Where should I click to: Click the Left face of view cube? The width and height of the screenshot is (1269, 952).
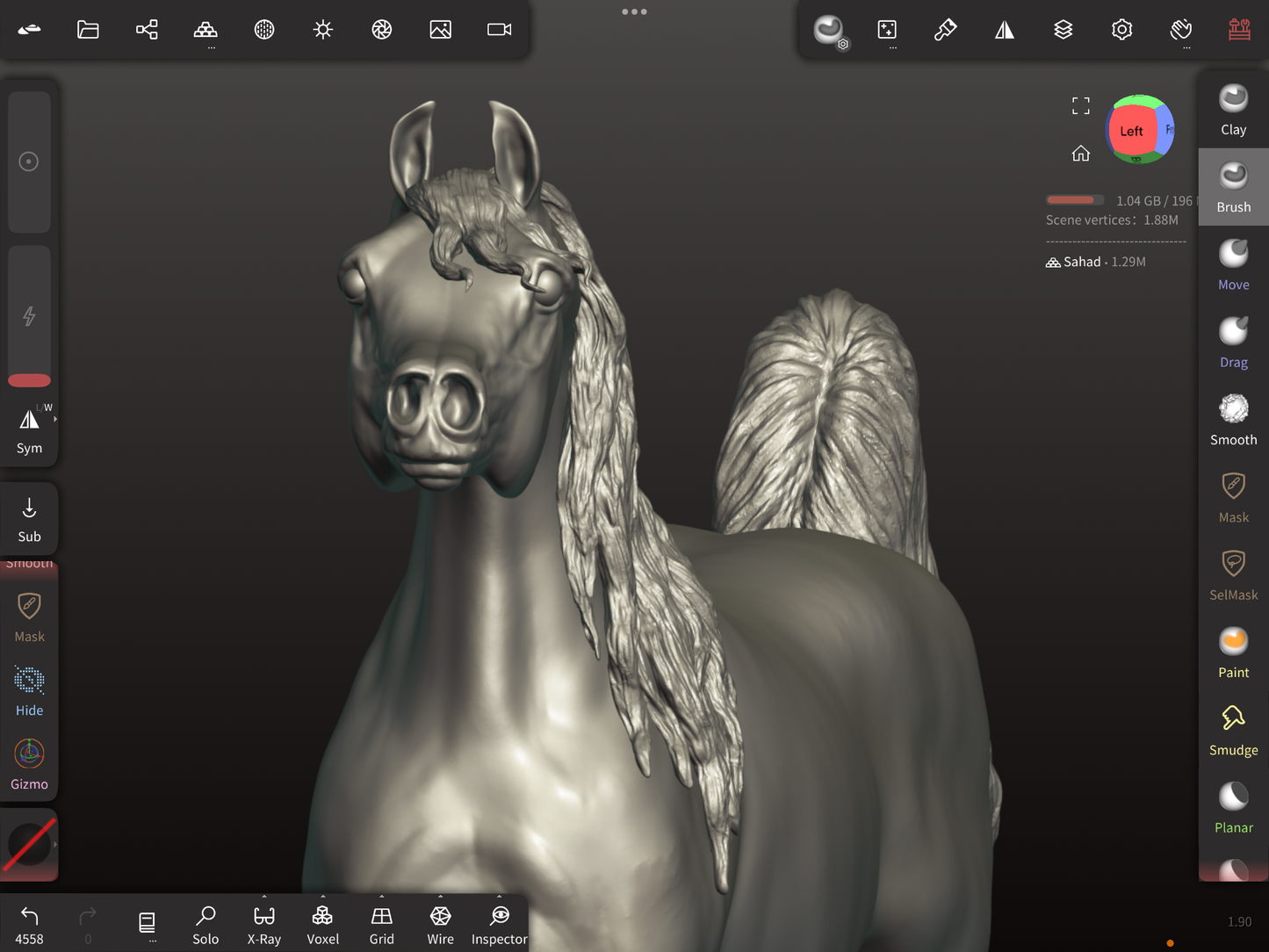[x=1131, y=131]
